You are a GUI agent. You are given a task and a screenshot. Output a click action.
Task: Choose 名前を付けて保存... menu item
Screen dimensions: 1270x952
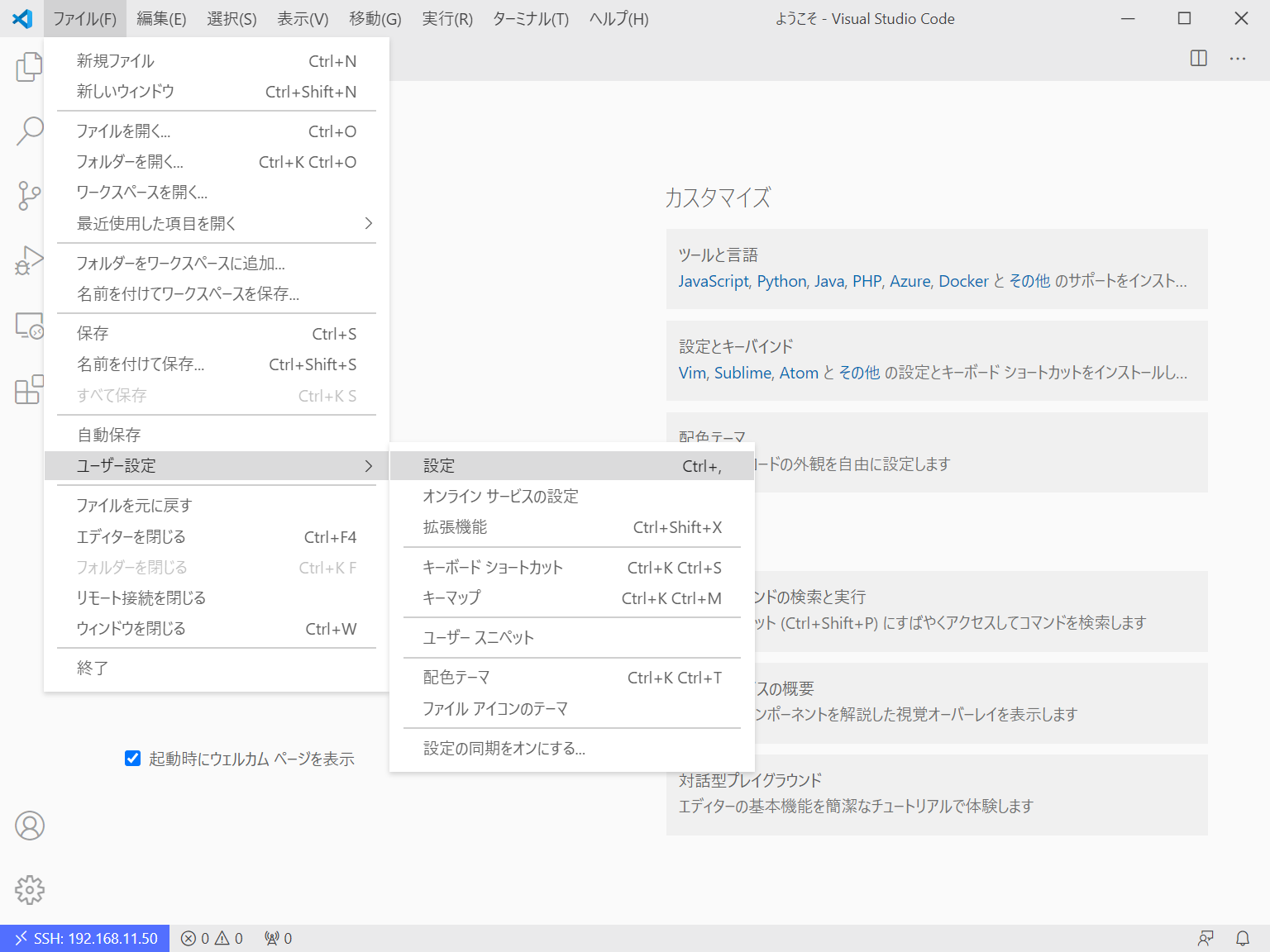(x=217, y=364)
